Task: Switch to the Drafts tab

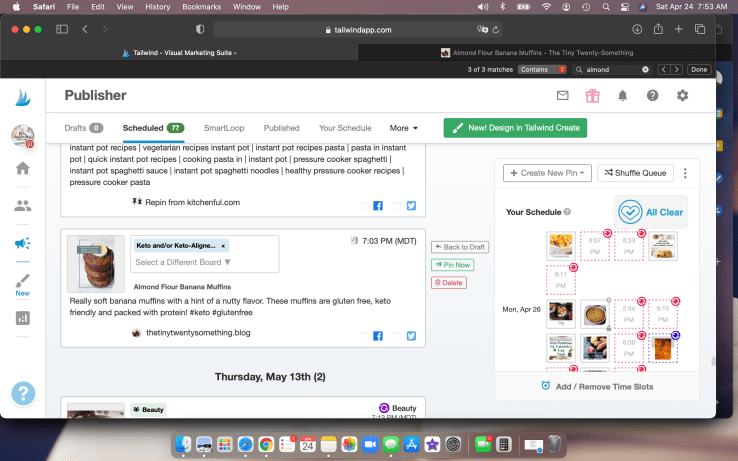Action: [x=83, y=128]
